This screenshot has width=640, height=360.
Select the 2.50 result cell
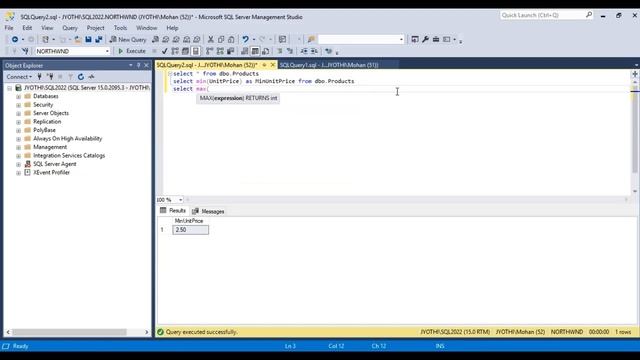[191, 230]
